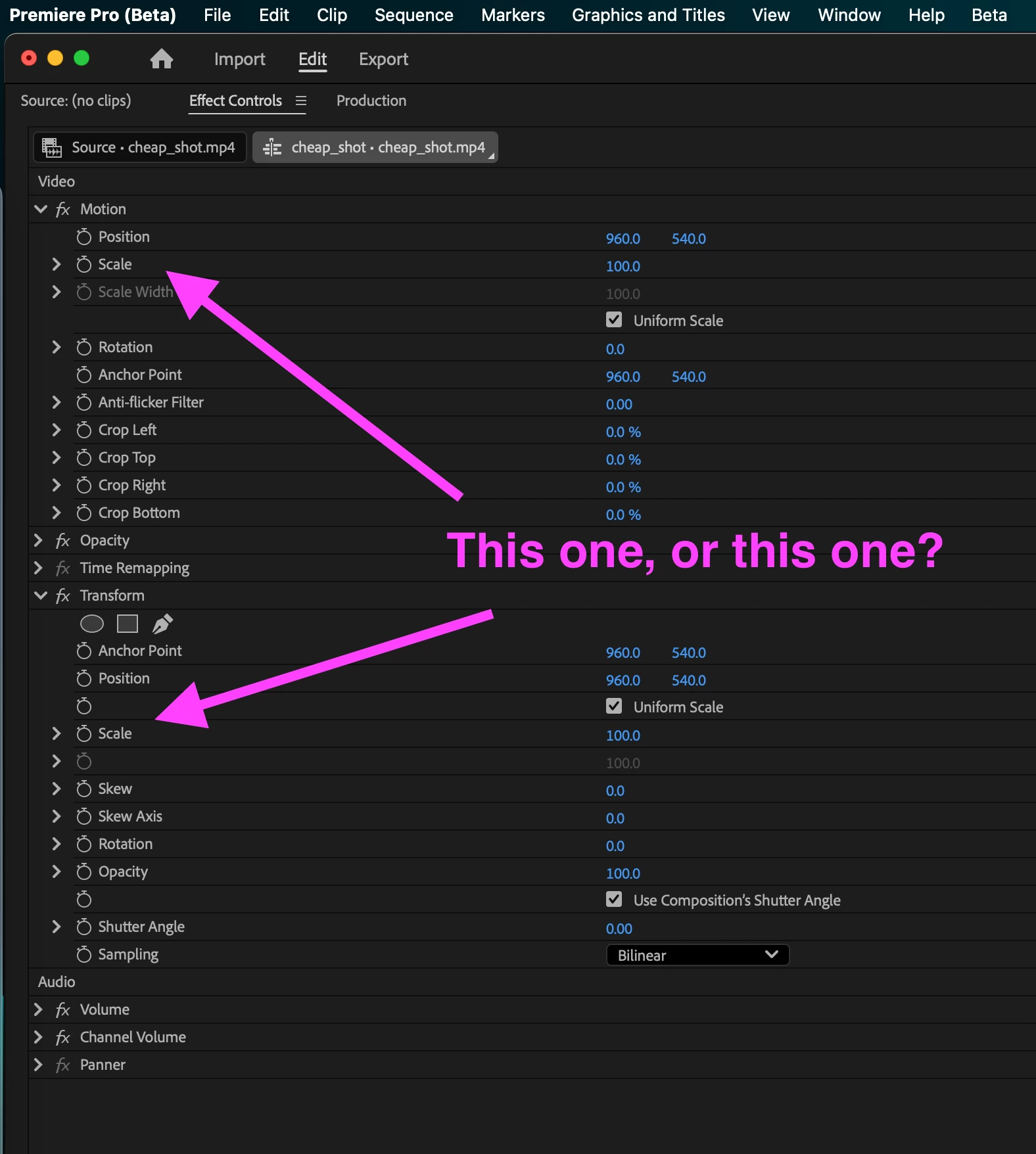Screen dimensions: 1036x1154
Task: Click Motion Scale value 100.0
Action: point(623,266)
